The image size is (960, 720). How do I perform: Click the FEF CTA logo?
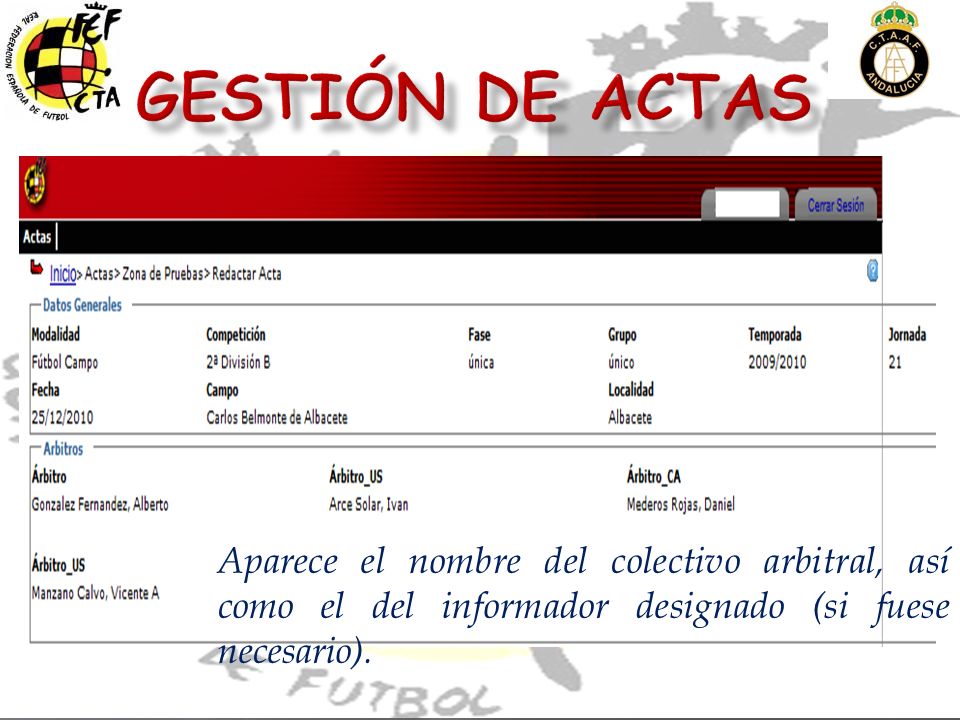[x=64, y=61]
